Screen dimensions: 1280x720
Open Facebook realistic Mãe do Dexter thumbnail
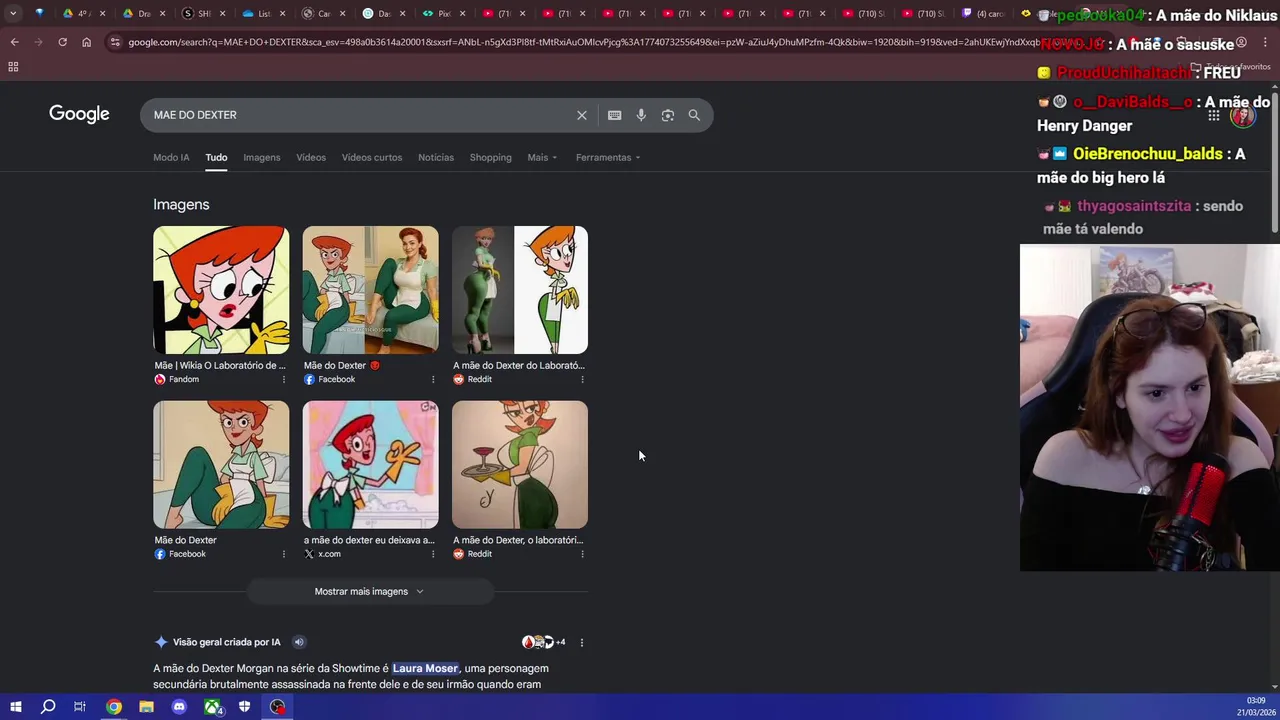pyautogui.click(x=370, y=290)
